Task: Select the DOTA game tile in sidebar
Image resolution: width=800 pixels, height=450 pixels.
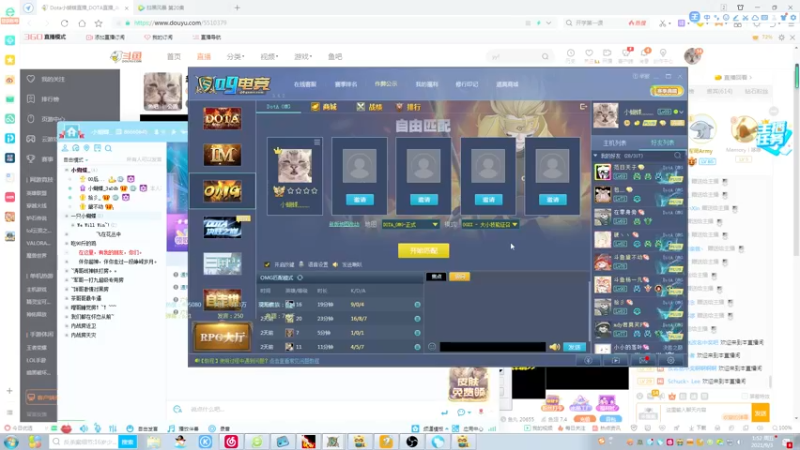Action: (222, 118)
